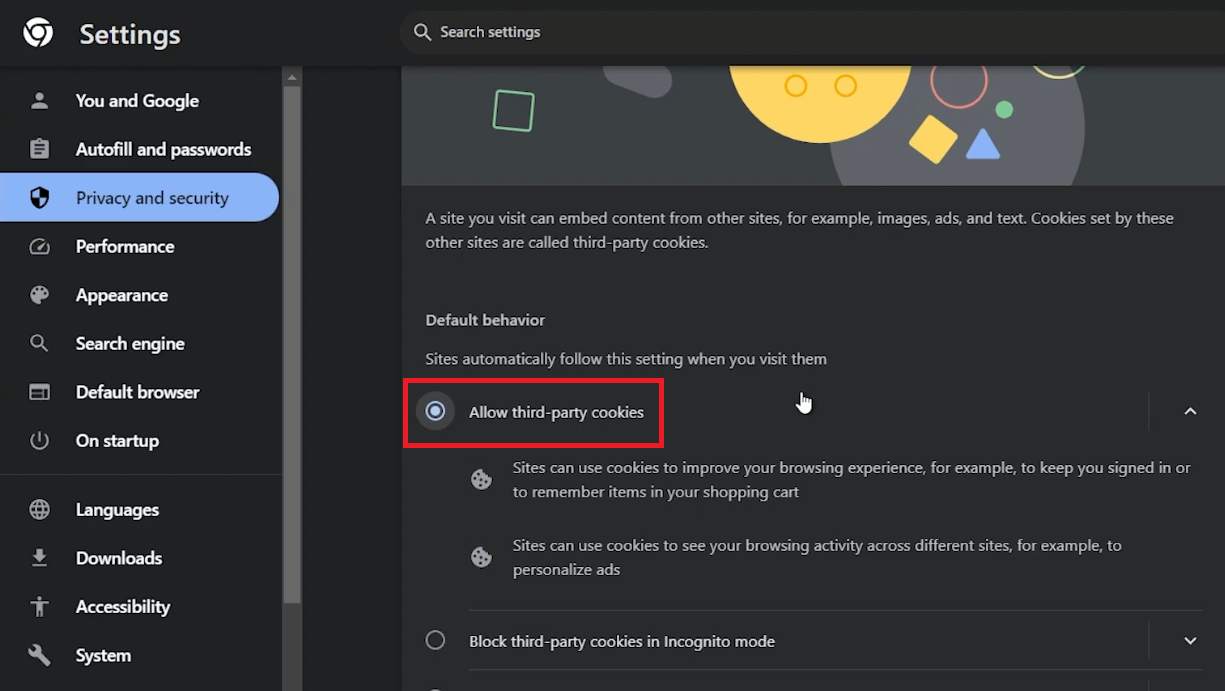Select the System wrench icon
Screen dimensions: 1225x691
coord(39,655)
